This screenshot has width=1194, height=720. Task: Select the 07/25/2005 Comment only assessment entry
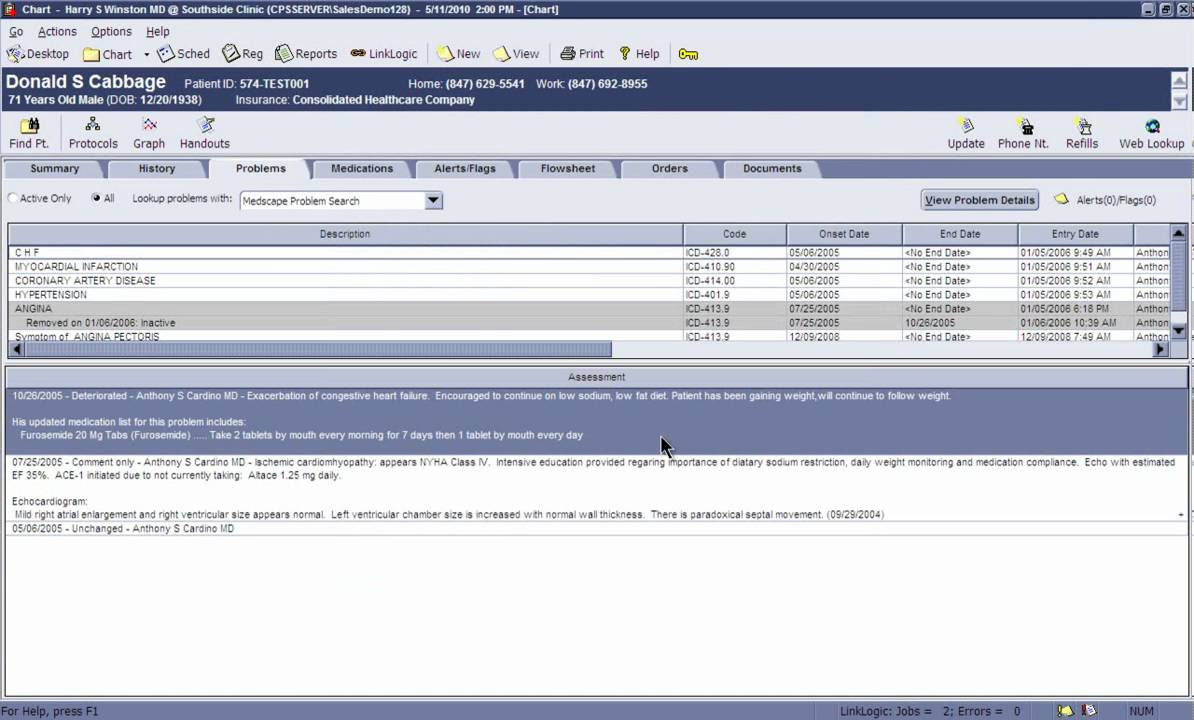point(596,488)
